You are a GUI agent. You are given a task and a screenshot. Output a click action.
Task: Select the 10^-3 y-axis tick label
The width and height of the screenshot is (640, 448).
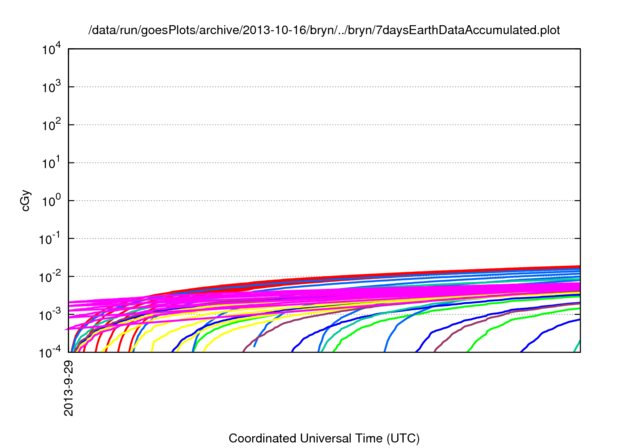(50, 315)
